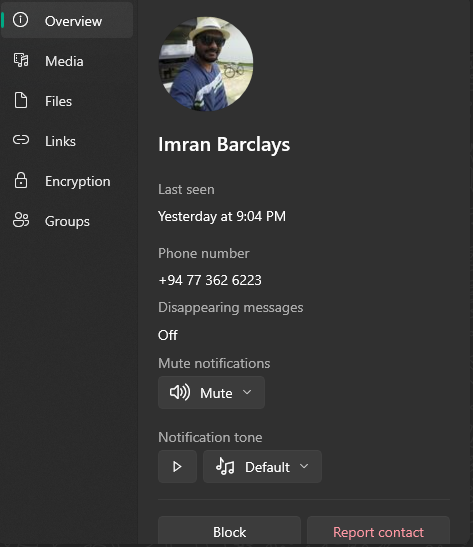The height and width of the screenshot is (547, 473).
Task: Switch to the Media tab
Action: 67,61
